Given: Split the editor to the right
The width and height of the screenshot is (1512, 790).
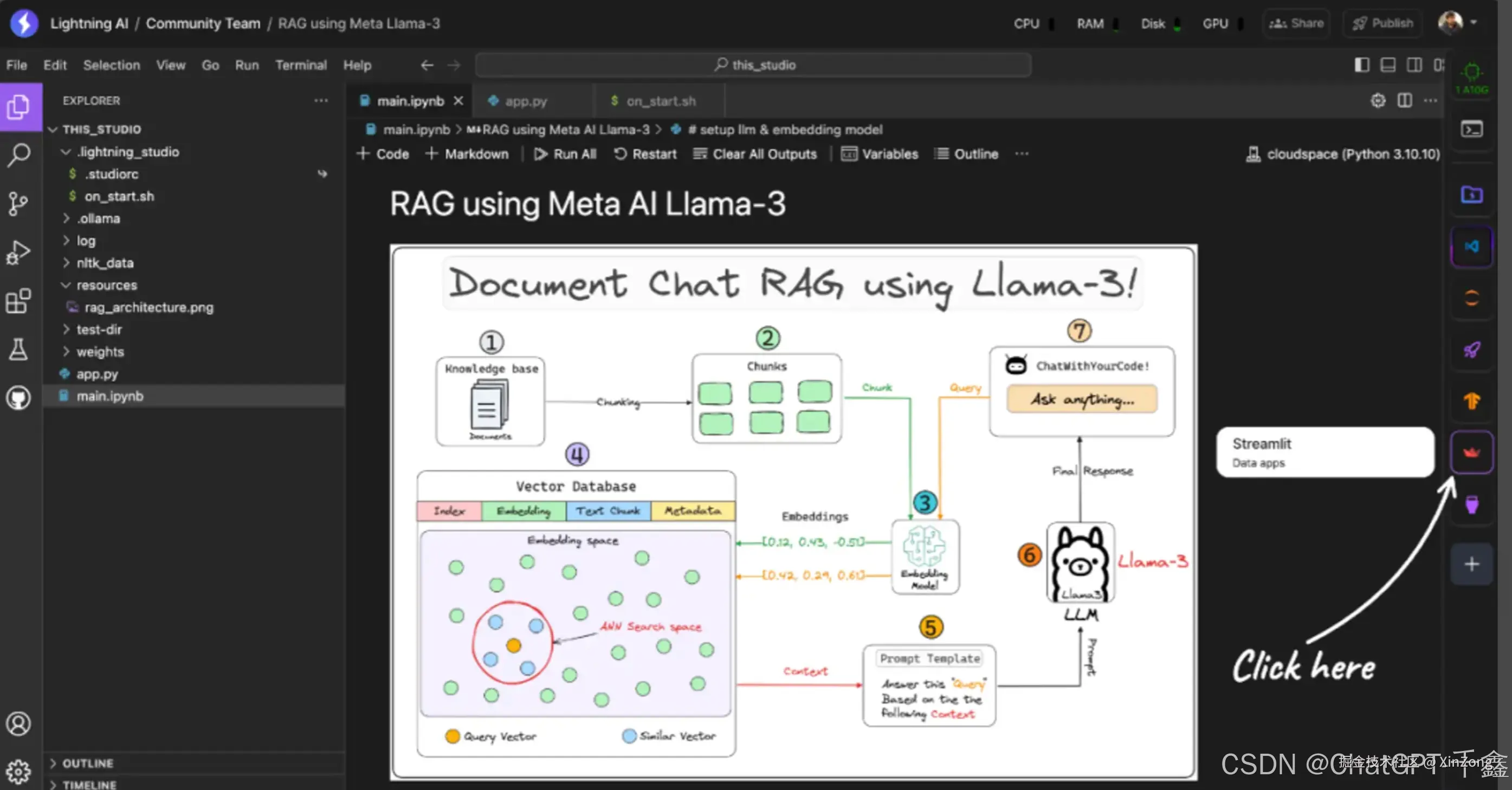Looking at the screenshot, I should tap(1405, 100).
